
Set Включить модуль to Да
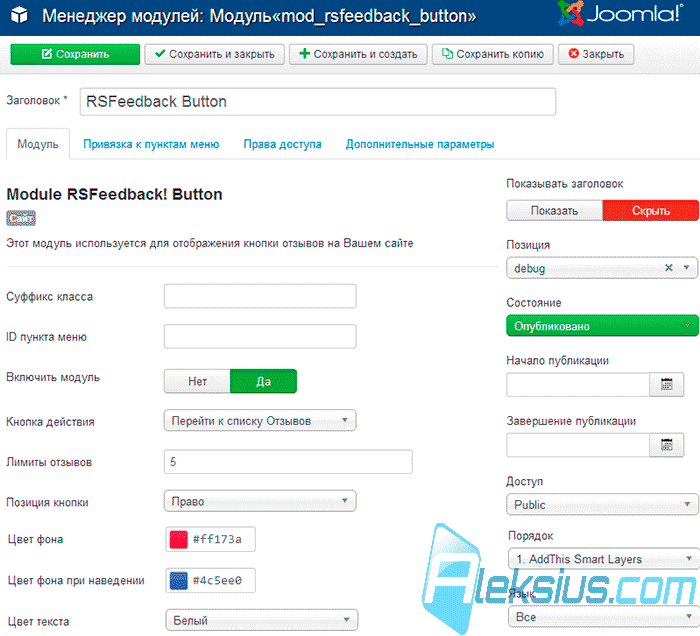[x=263, y=381]
